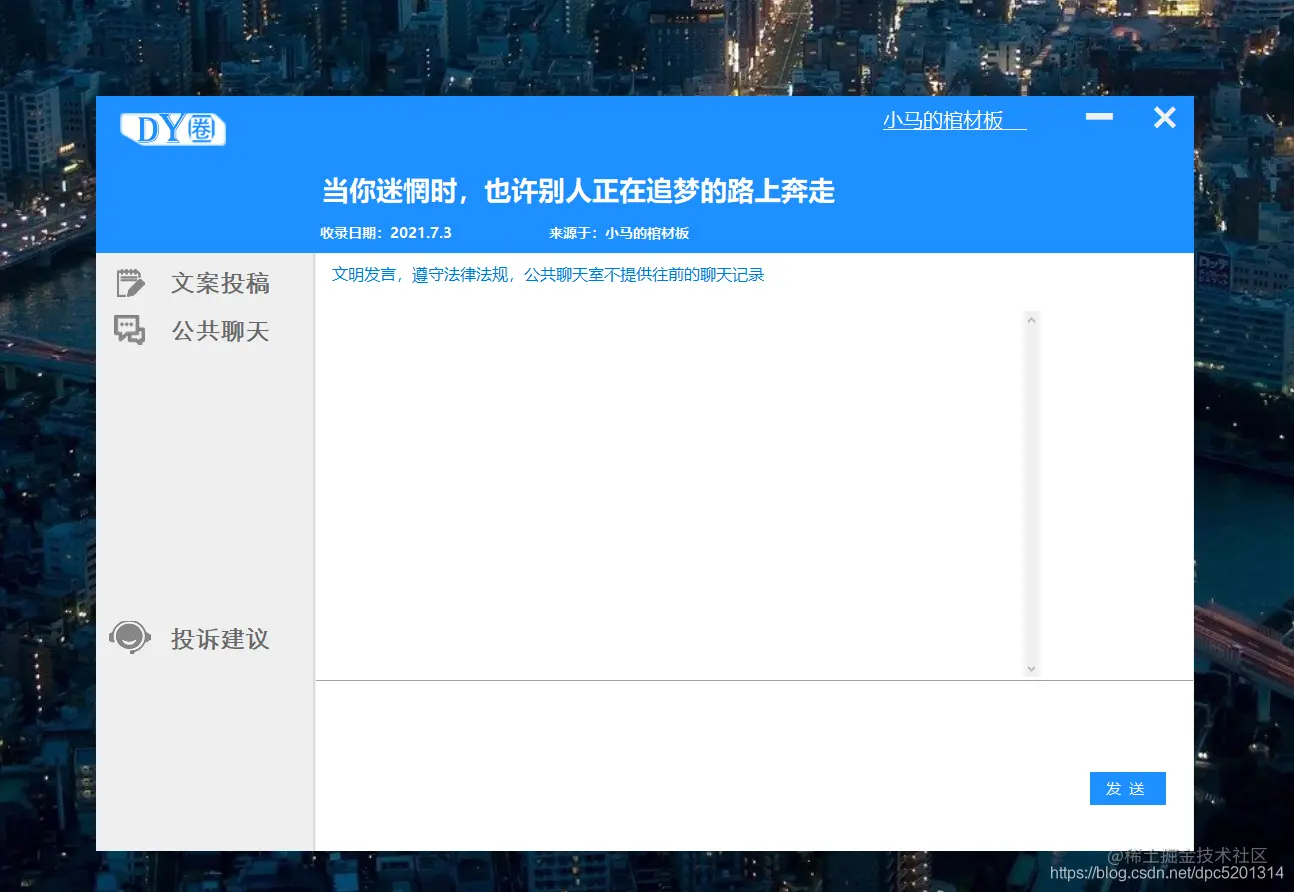The width and height of the screenshot is (1294, 892).
Task: Switch to the 文案投稿 section
Action: coord(220,283)
